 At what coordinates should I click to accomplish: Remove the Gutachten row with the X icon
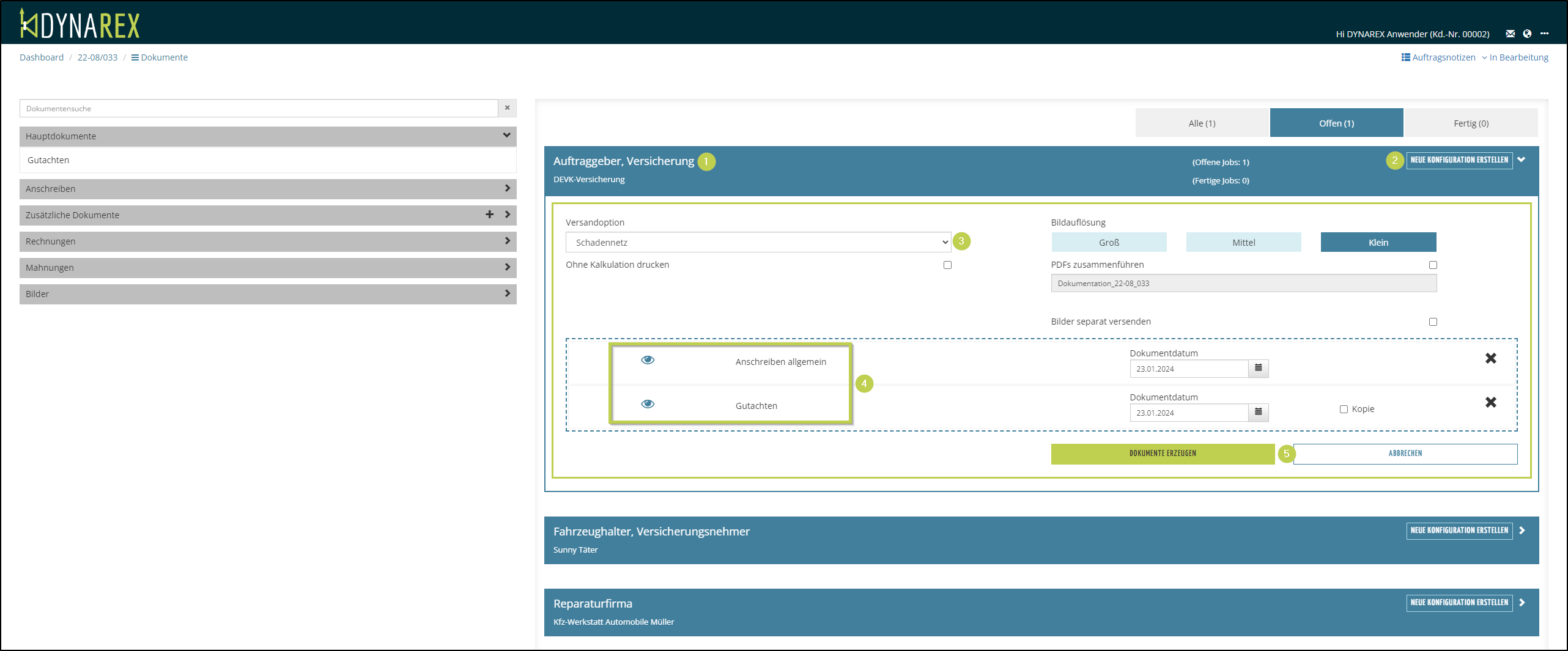[1490, 402]
